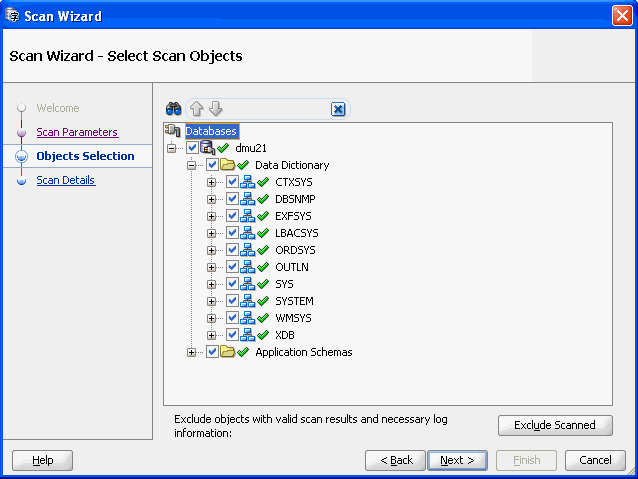
Task: Click the down arrow find-next icon
Action: point(215,109)
